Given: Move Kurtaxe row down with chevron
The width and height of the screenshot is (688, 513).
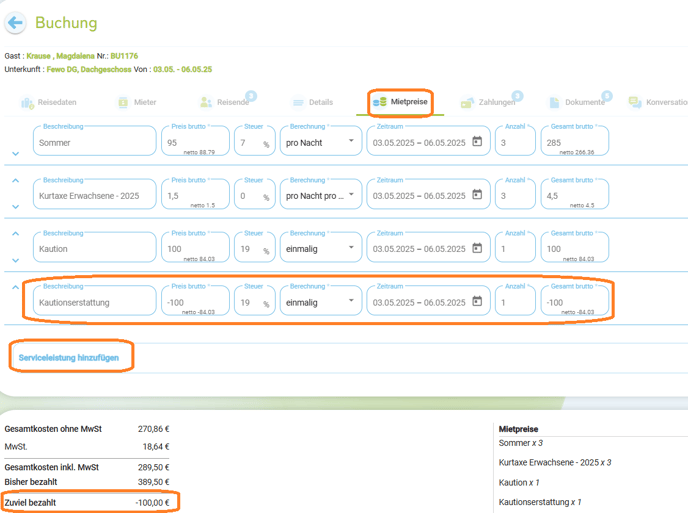Looking at the screenshot, I should click(x=15, y=207).
